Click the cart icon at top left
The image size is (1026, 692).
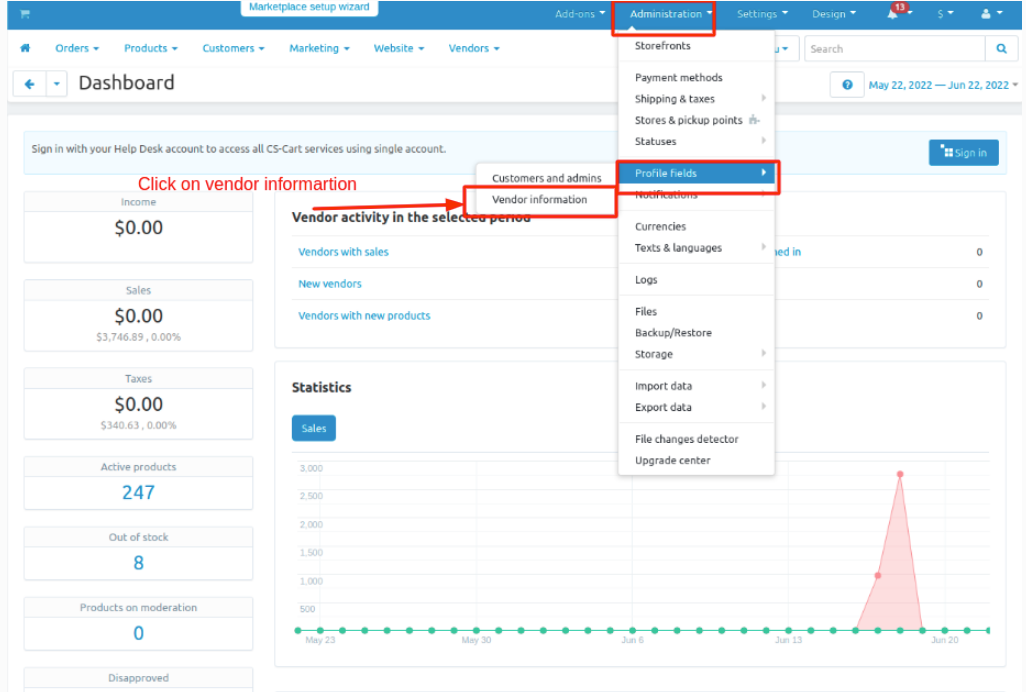pyautogui.click(x=25, y=14)
